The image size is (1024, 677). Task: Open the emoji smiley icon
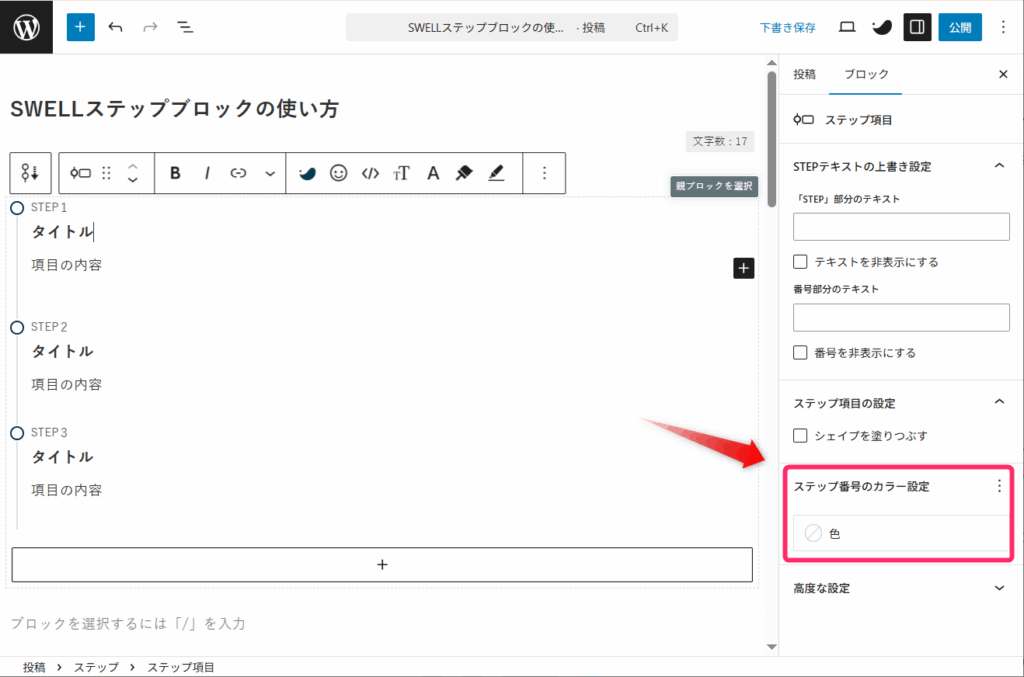pos(338,173)
